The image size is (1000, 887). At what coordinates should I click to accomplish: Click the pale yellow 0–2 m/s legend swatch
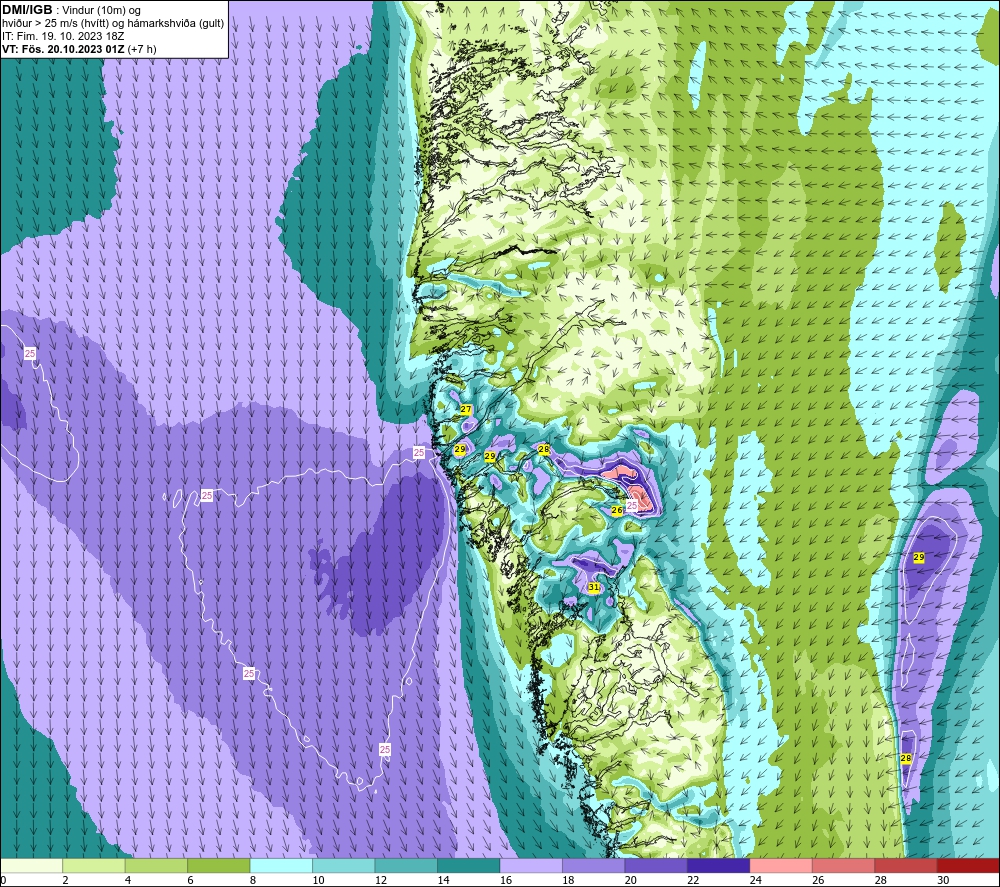[31, 865]
